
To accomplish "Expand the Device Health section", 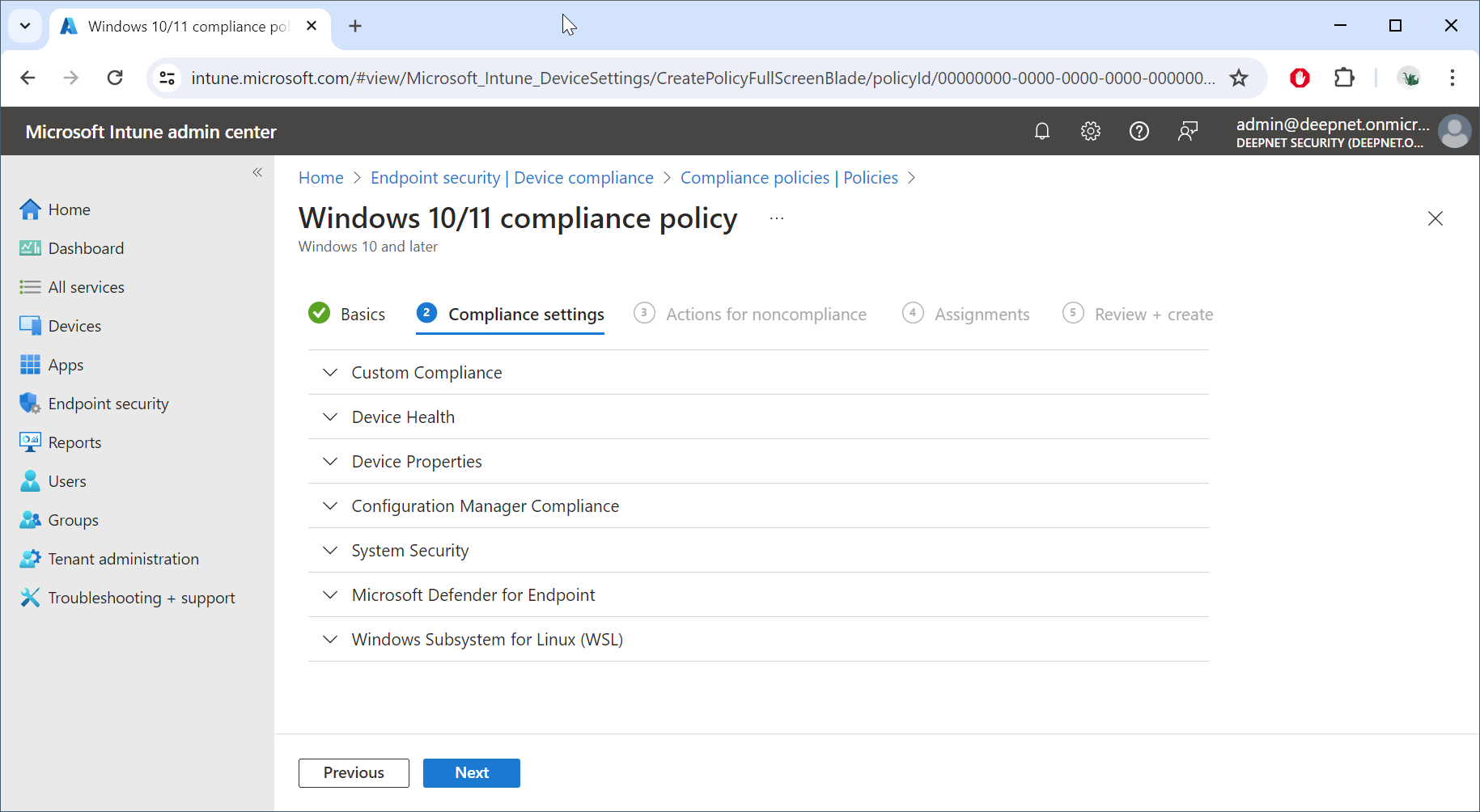I will [x=403, y=417].
